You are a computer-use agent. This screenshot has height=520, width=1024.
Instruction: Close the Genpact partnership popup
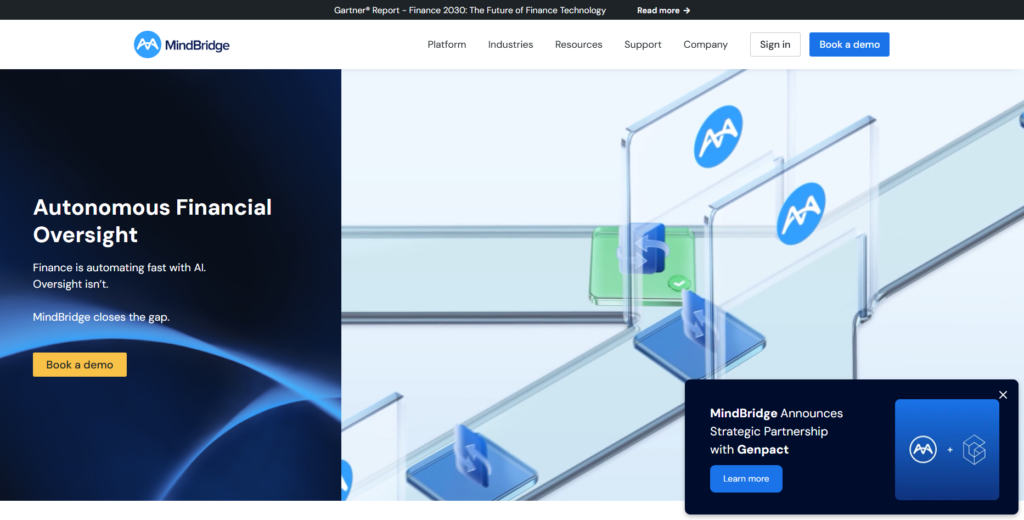[x=1003, y=395]
